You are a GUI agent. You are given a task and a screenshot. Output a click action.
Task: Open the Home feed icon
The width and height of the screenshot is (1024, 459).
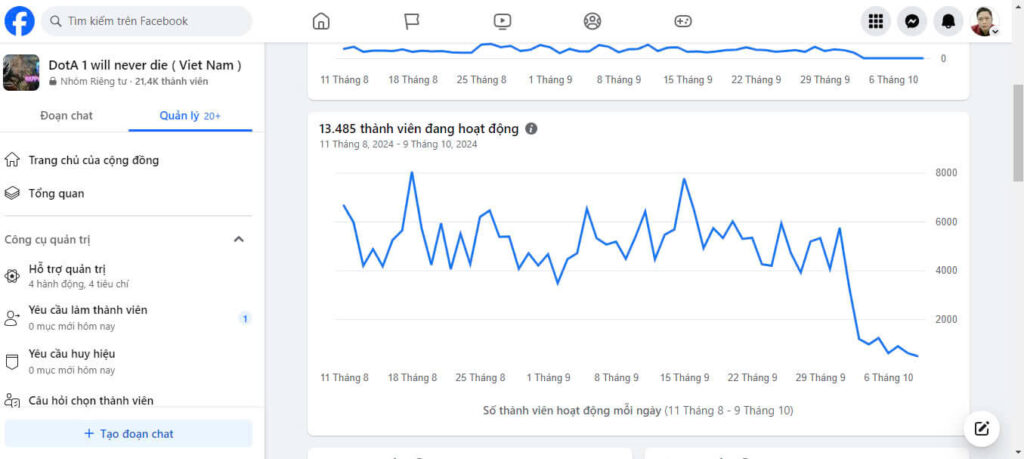pyautogui.click(x=321, y=21)
